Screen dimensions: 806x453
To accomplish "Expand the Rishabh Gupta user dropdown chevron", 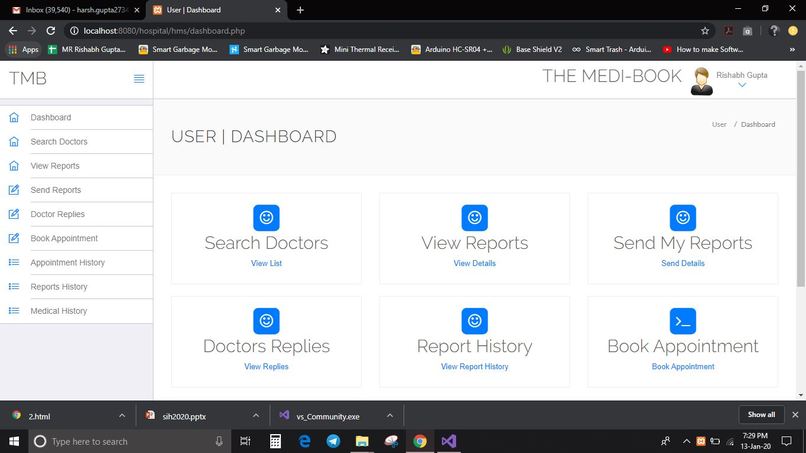I will pyautogui.click(x=742, y=85).
